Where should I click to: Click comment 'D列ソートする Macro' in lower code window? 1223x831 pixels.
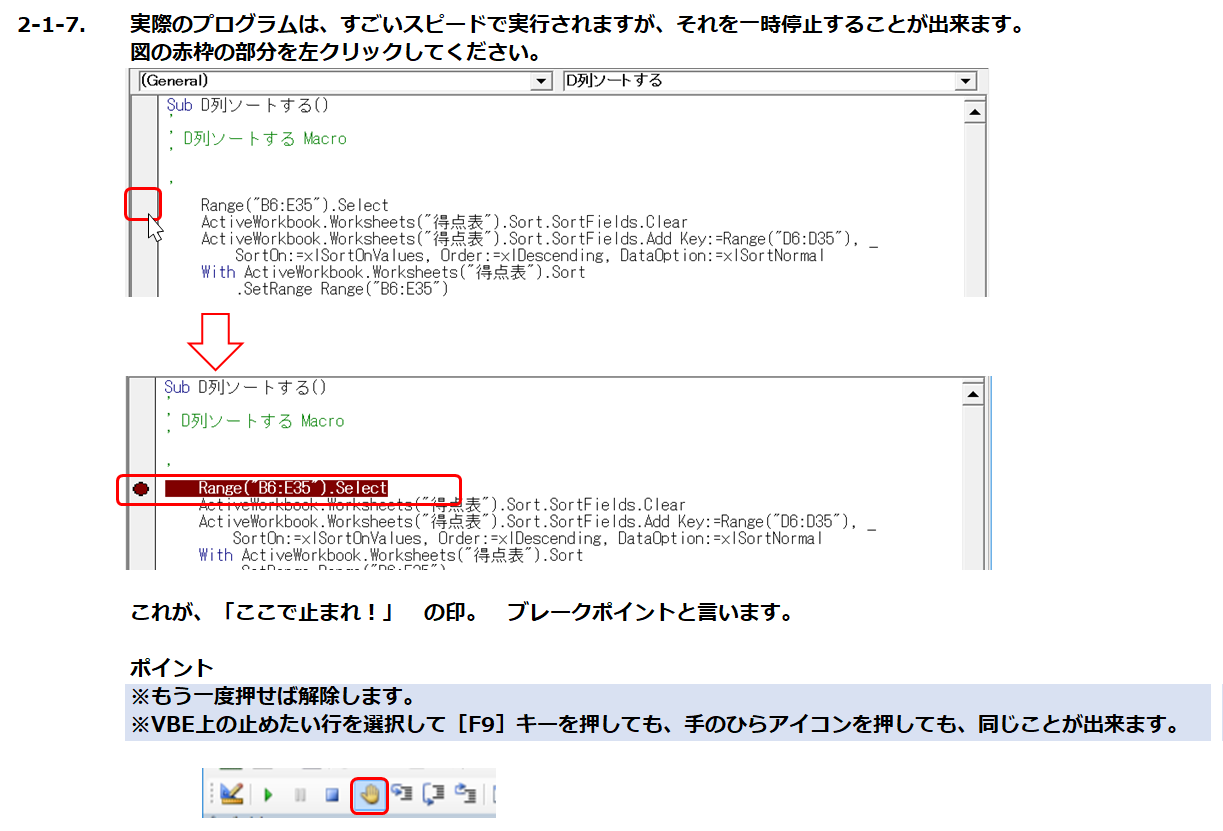(x=262, y=421)
